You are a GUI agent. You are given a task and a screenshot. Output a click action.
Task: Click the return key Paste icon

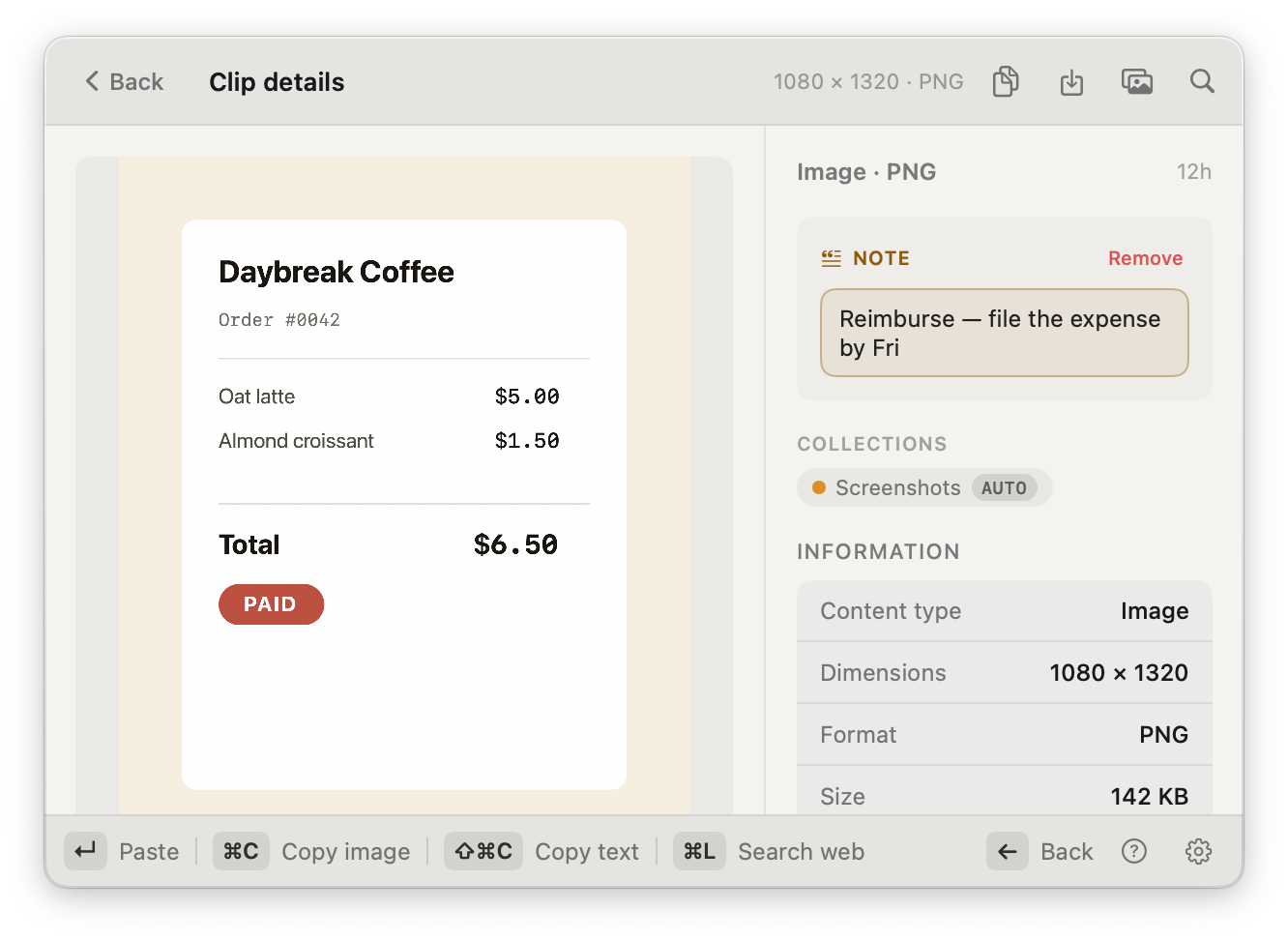pyautogui.click(x=85, y=851)
